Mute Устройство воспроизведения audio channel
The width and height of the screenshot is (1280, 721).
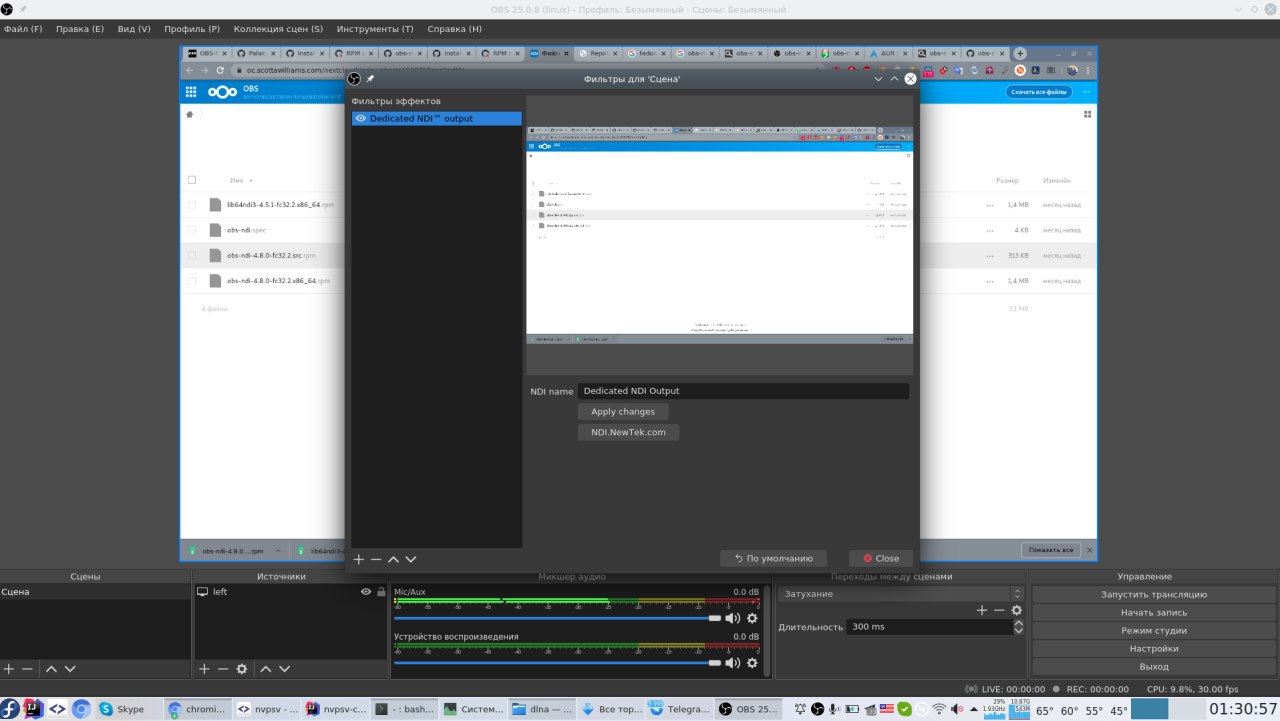(x=733, y=662)
